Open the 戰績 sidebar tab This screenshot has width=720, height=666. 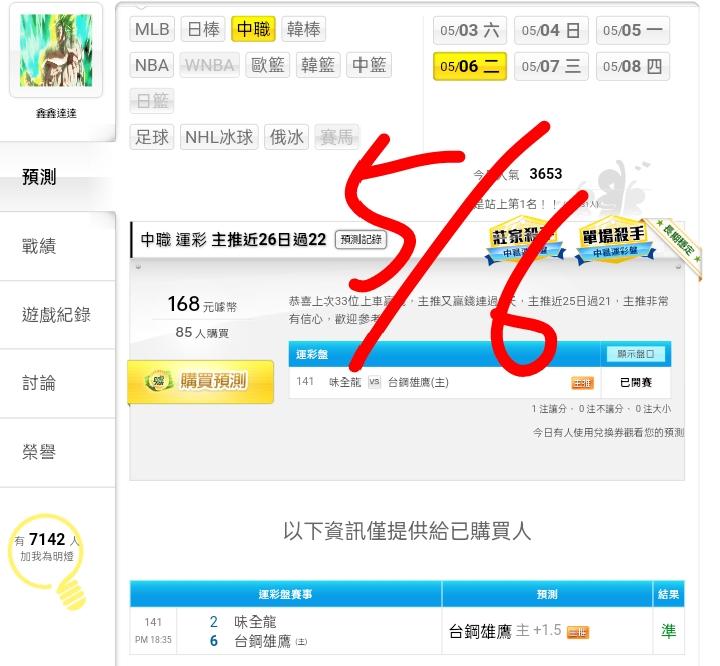point(39,246)
